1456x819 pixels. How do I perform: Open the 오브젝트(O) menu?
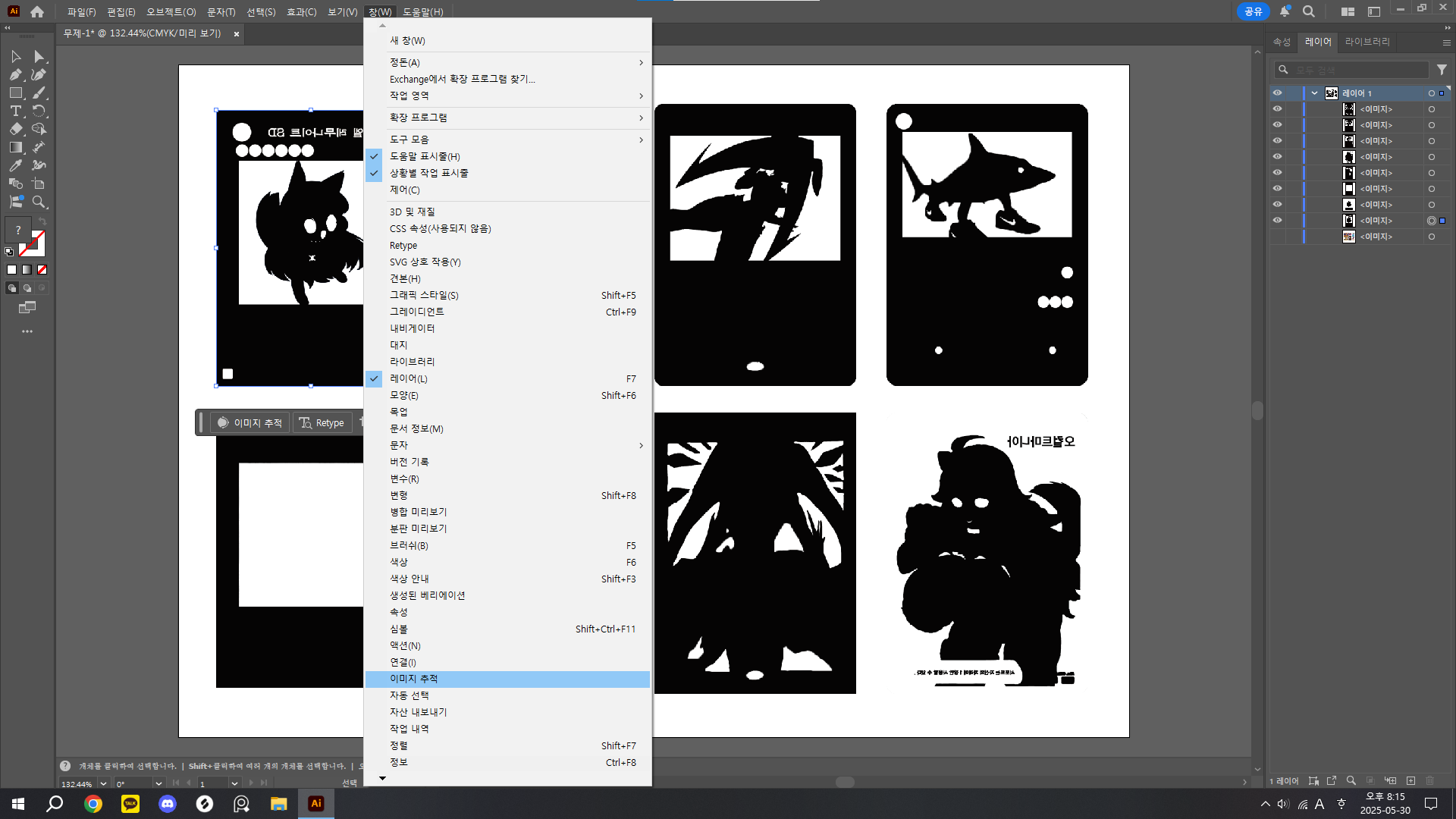(x=171, y=11)
